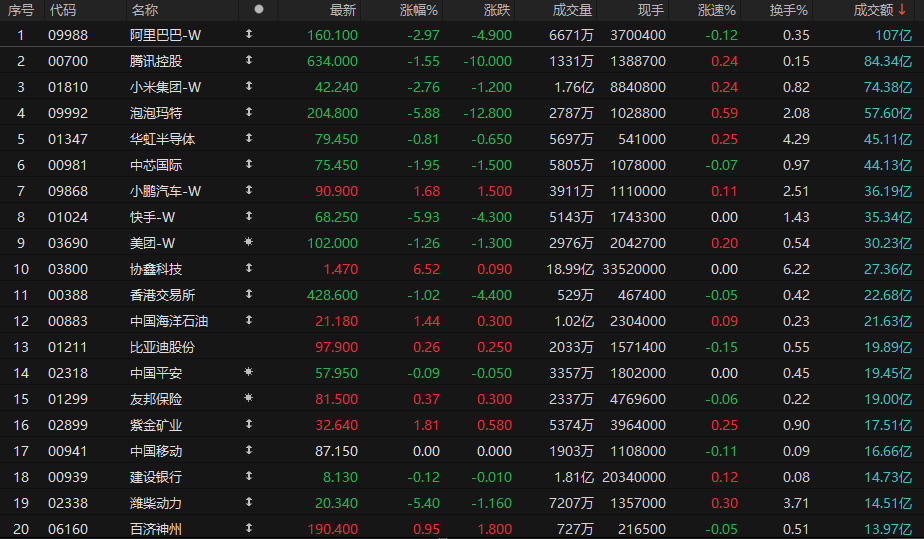Open the stock 小米集团-W by name
Image resolution: width=924 pixels, height=539 pixels.
tap(166, 87)
